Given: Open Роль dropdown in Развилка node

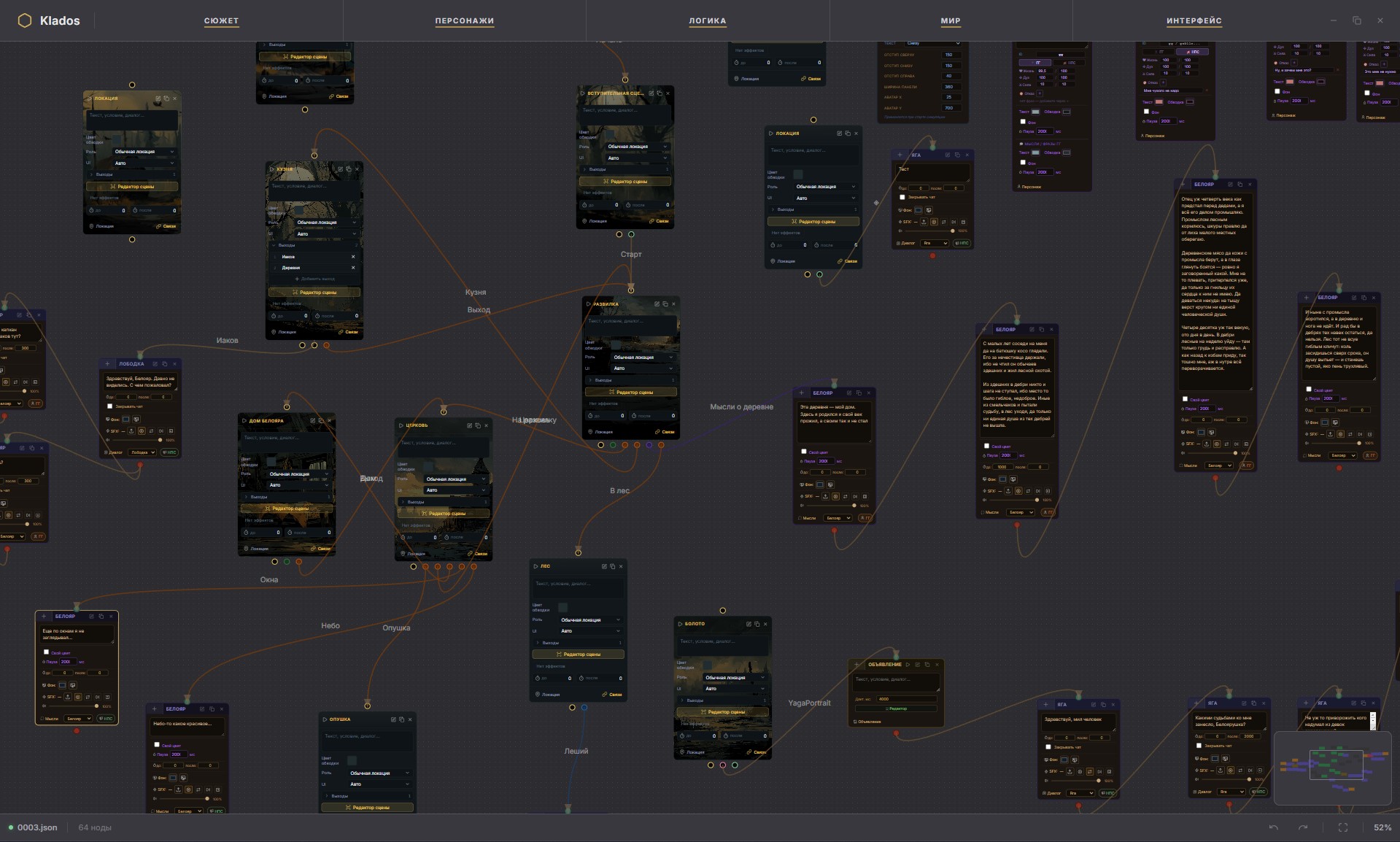Looking at the screenshot, I should [643, 358].
